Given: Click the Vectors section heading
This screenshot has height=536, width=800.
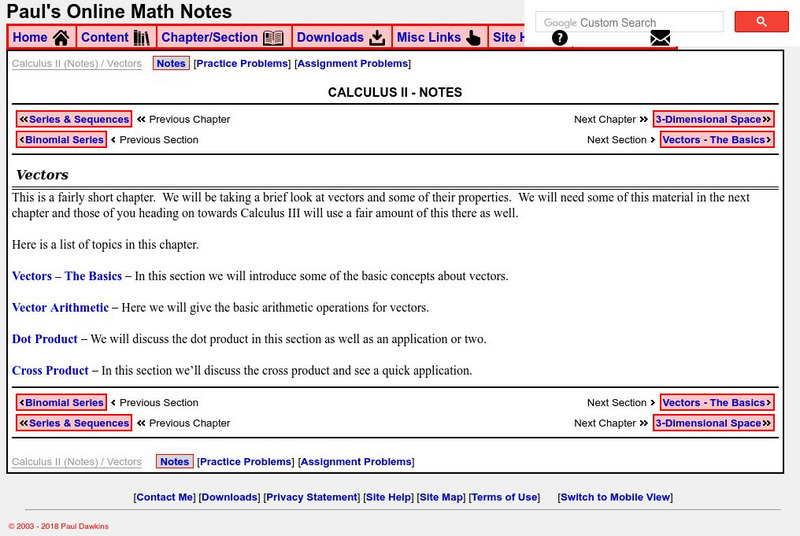Looking at the screenshot, I should click(x=42, y=174).
